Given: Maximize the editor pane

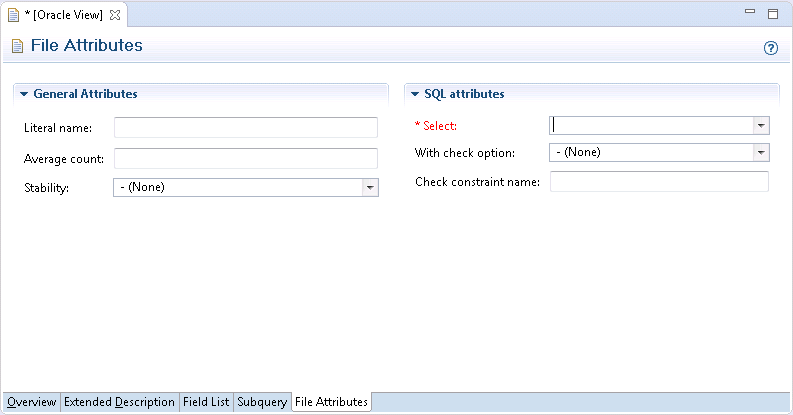Looking at the screenshot, I should (773, 14).
